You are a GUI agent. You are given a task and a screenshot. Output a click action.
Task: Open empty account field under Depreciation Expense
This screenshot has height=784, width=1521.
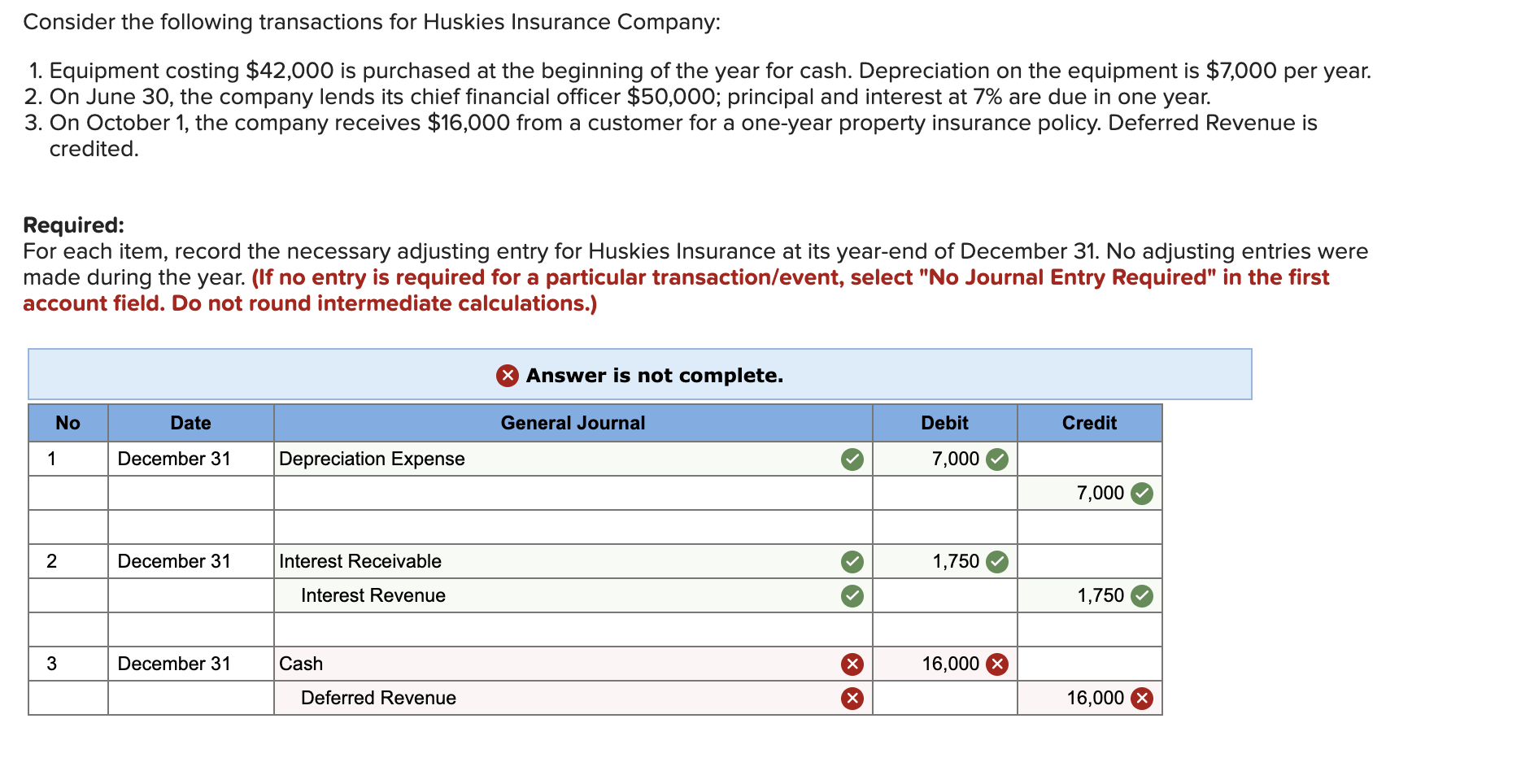pyautogui.click(x=573, y=494)
